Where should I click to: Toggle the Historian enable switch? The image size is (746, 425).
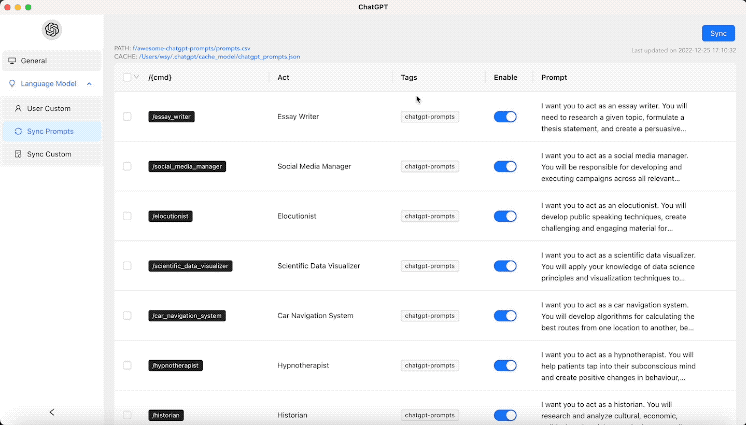click(x=505, y=415)
